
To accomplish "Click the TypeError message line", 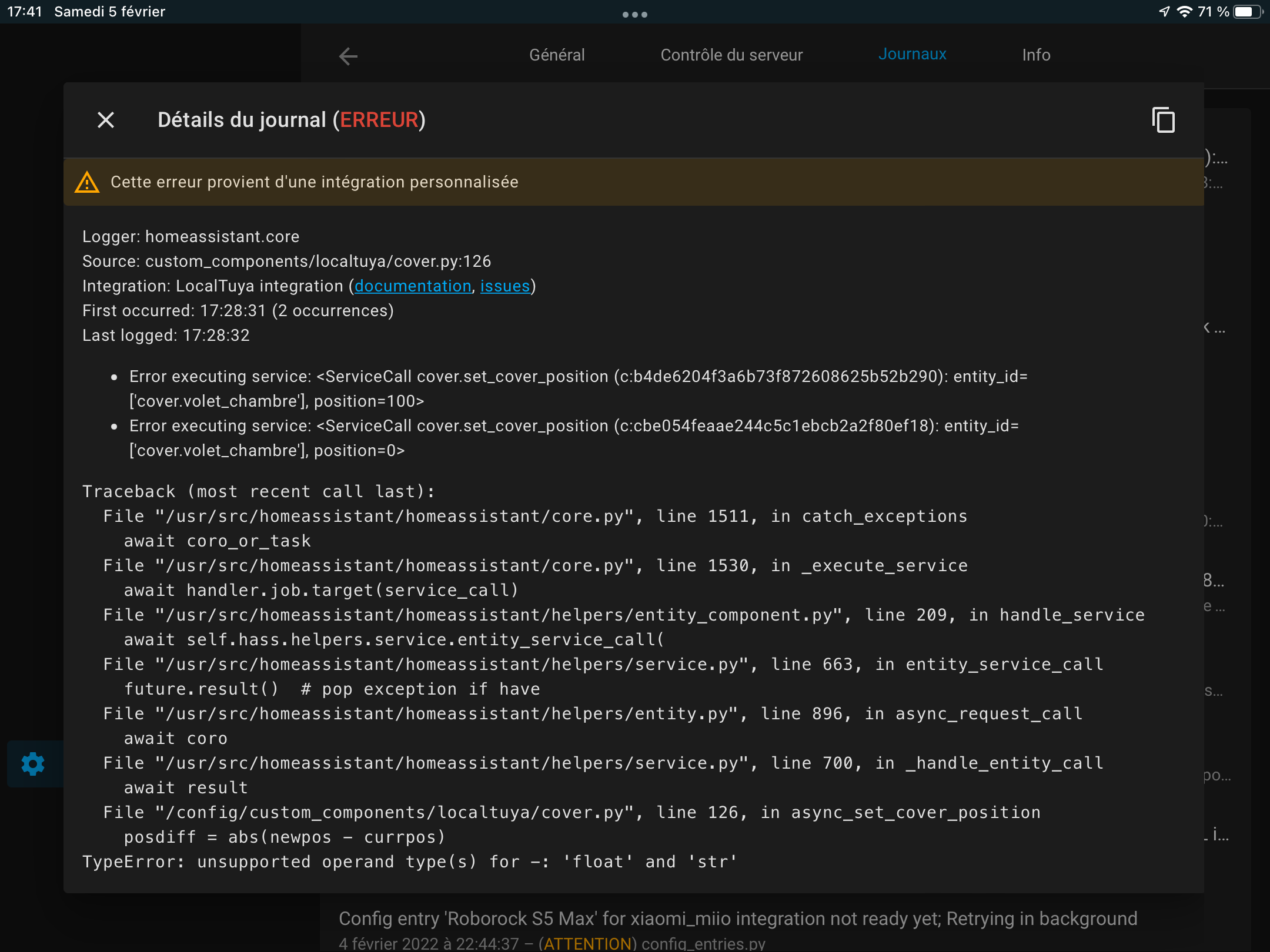I will pyautogui.click(x=409, y=862).
